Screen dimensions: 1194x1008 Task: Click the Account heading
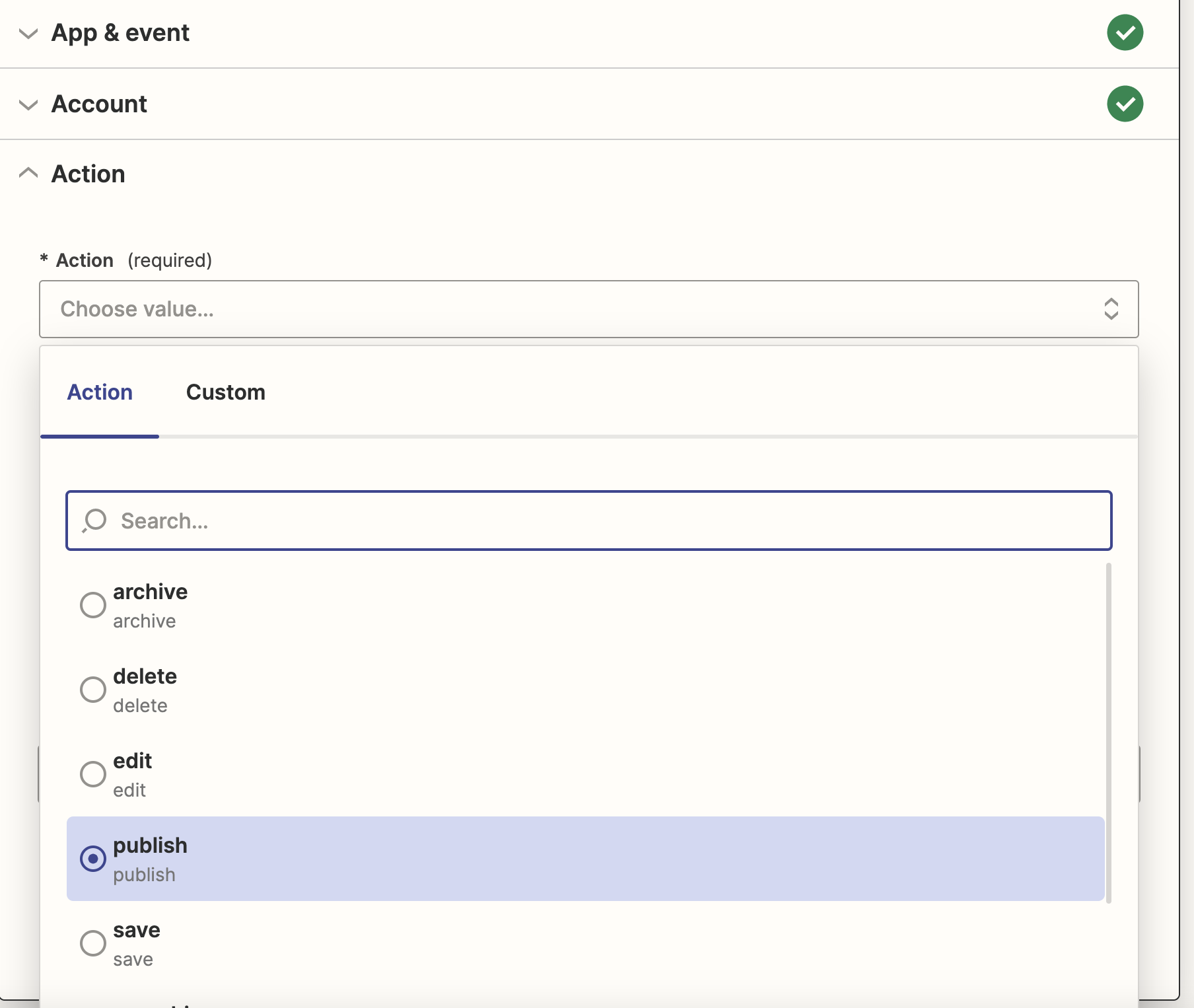pos(99,104)
